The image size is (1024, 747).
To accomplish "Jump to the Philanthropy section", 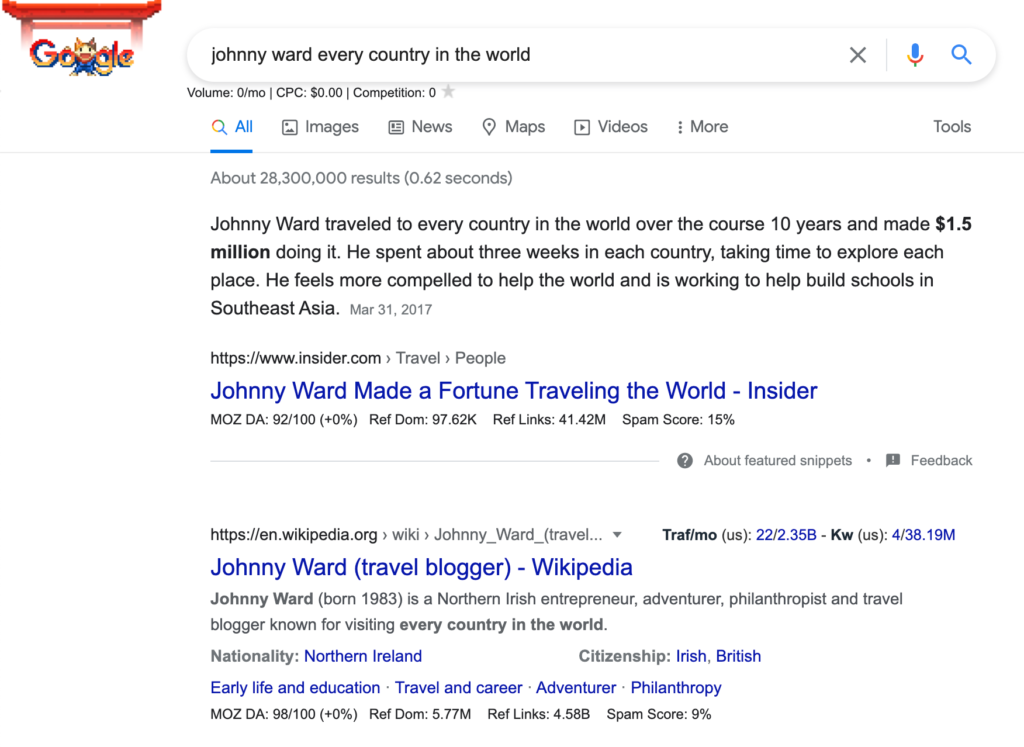I will tap(676, 688).
